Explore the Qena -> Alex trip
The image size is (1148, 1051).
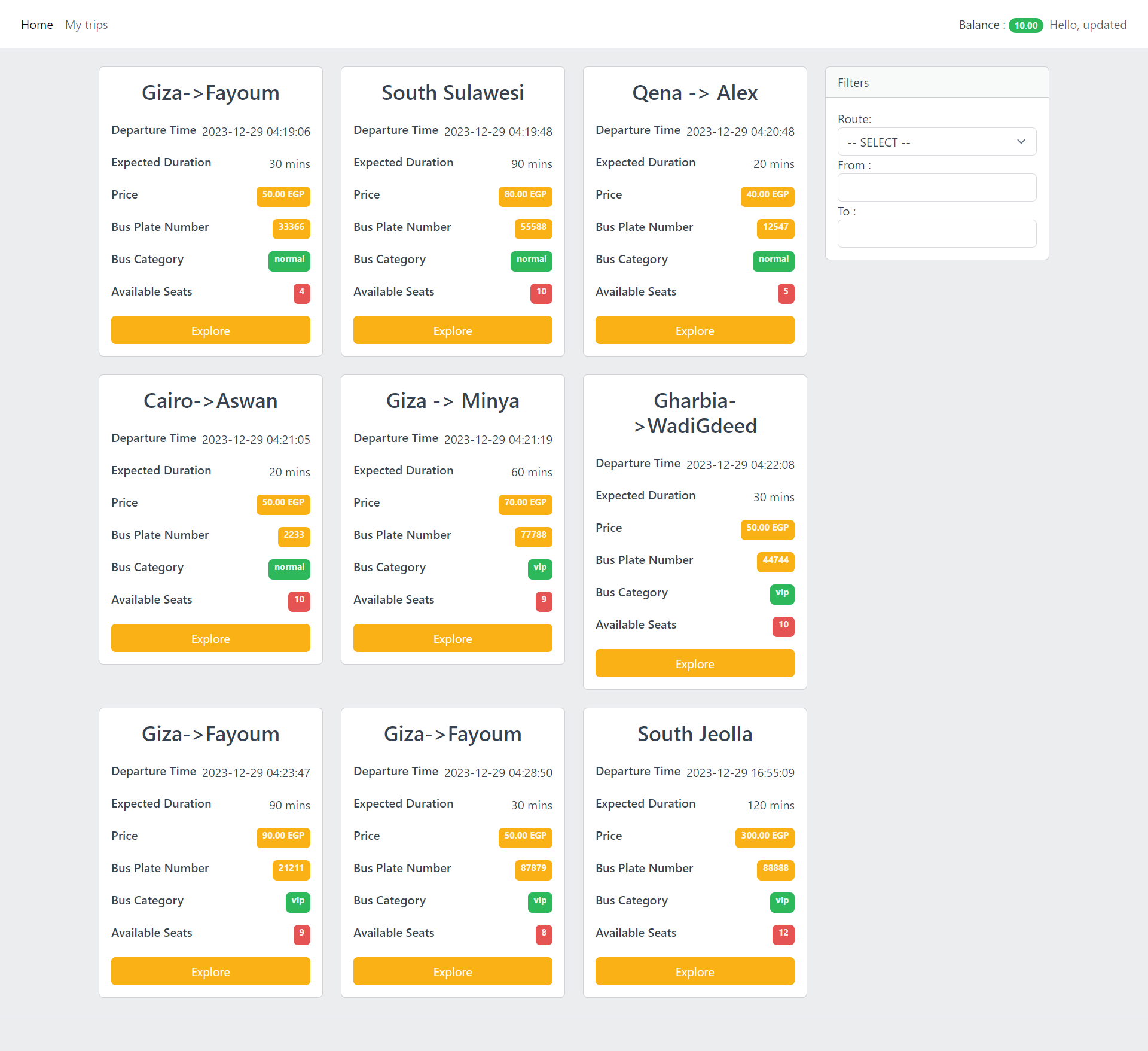click(x=695, y=330)
